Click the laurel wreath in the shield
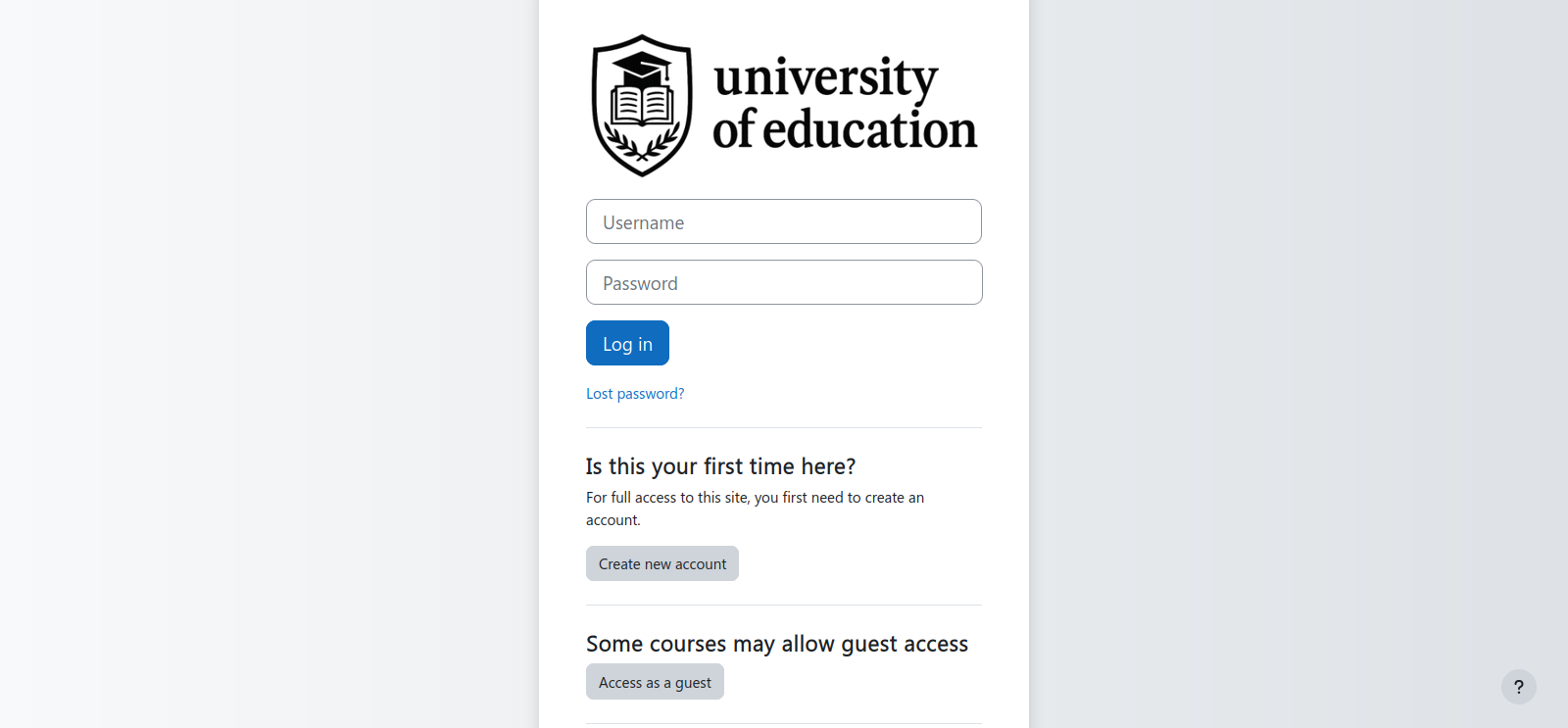This screenshot has width=1568, height=728. (642, 147)
